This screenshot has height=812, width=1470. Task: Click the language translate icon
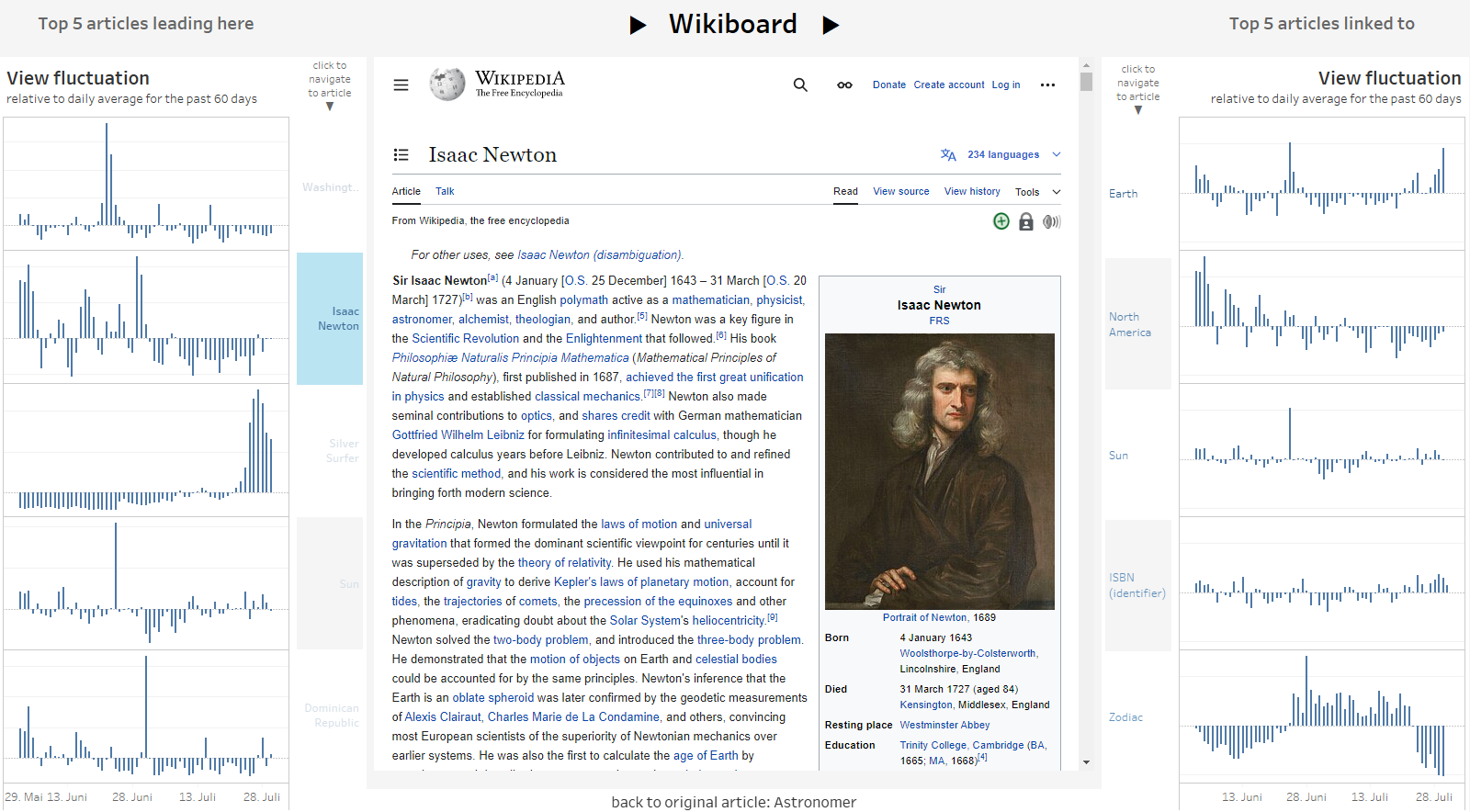[x=948, y=154]
